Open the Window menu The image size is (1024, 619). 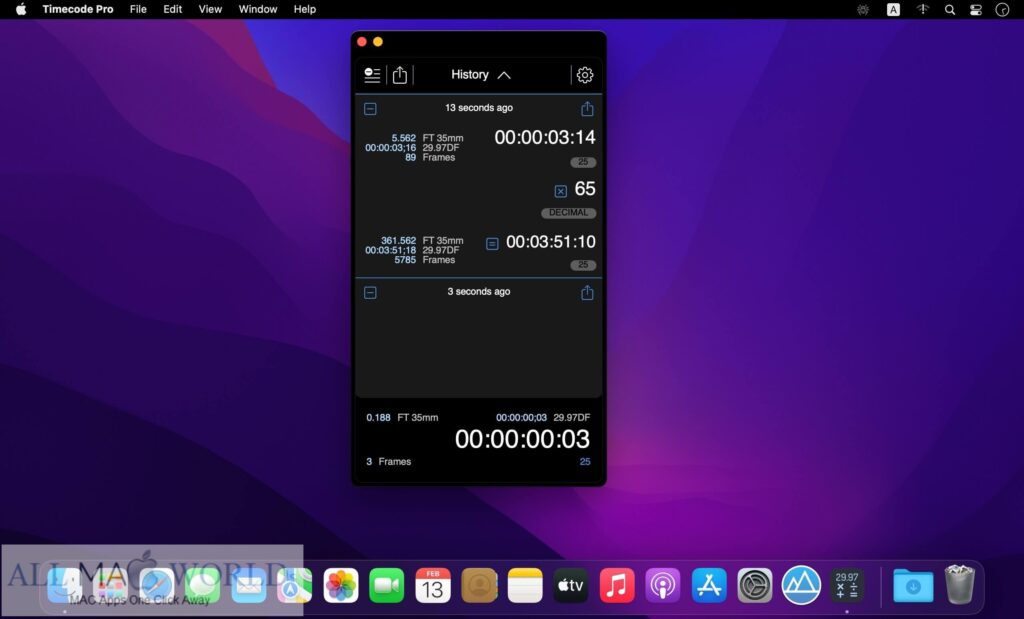pos(257,9)
